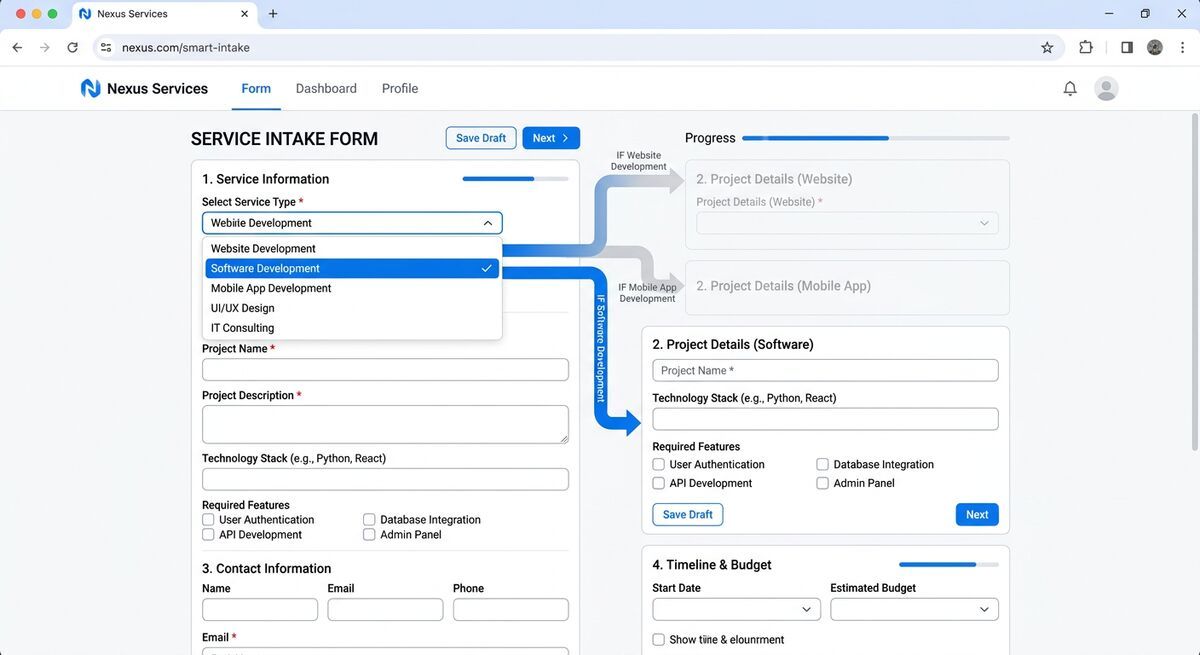Reload the page using the refresh icon
This screenshot has height=655, width=1200.
(72, 47)
